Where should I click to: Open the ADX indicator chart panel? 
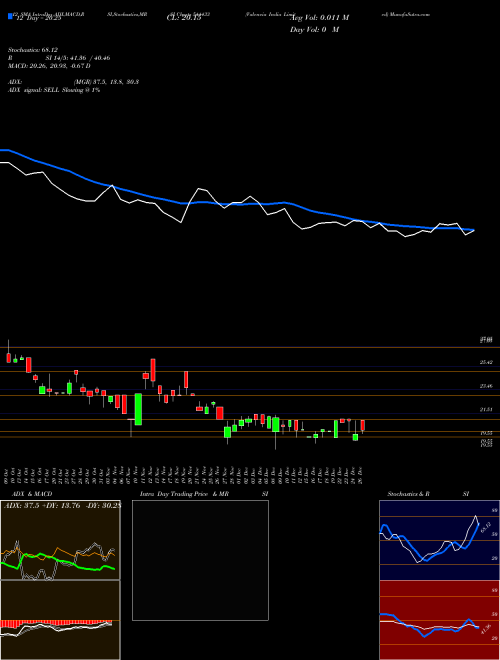click(x=60, y=540)
